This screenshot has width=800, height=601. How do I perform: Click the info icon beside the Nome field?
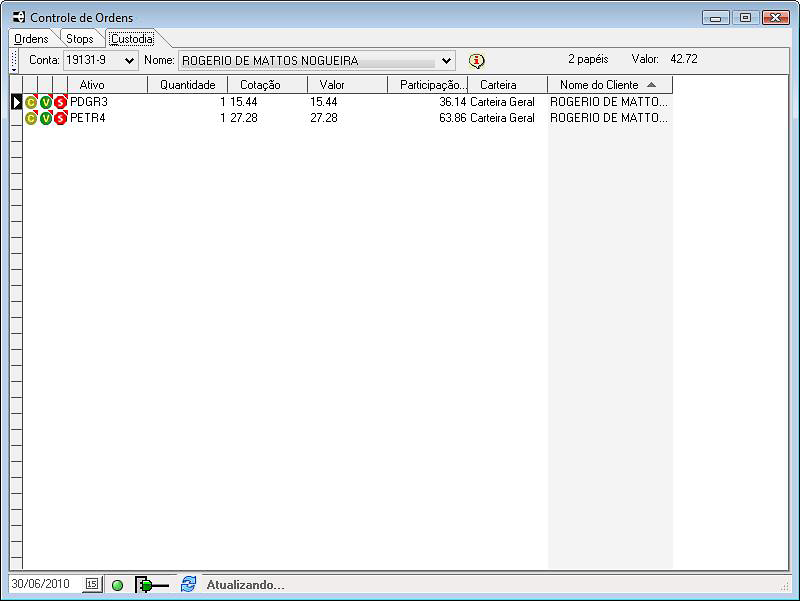pyautogui.click(x=476, y=60)
